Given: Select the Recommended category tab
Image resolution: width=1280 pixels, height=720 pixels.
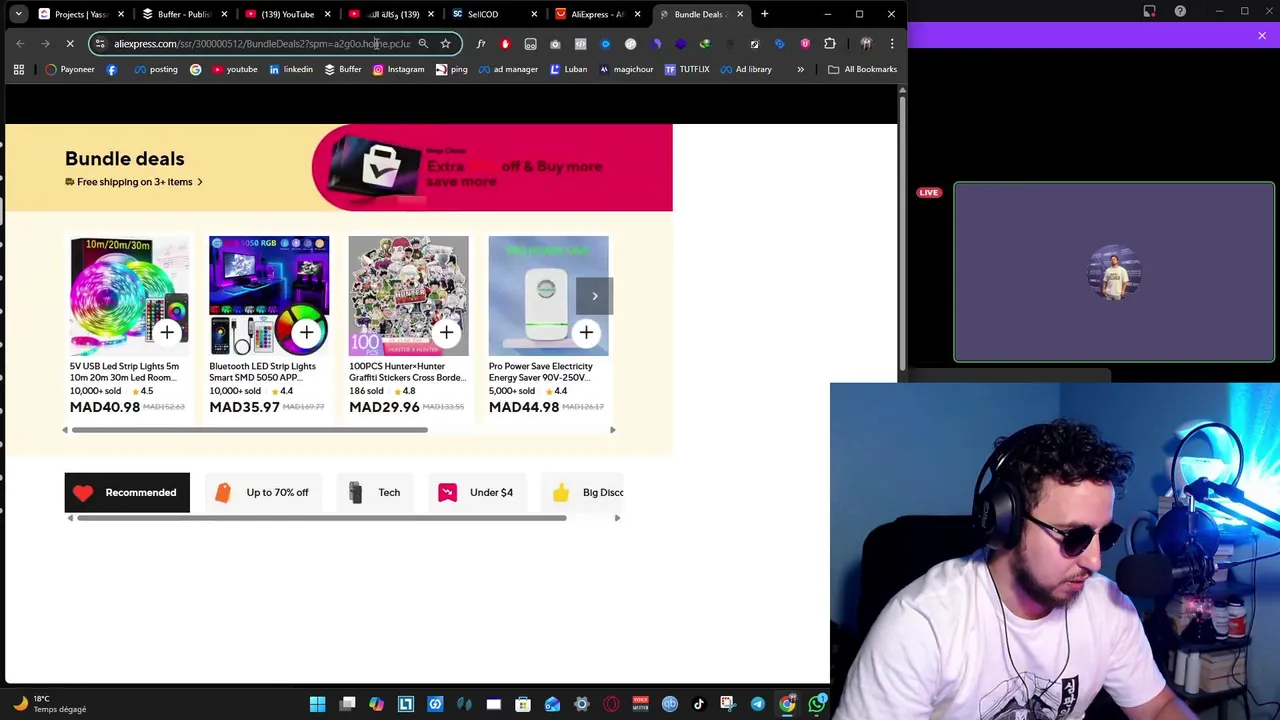Looking at the screenshot, I should (127, 492).
